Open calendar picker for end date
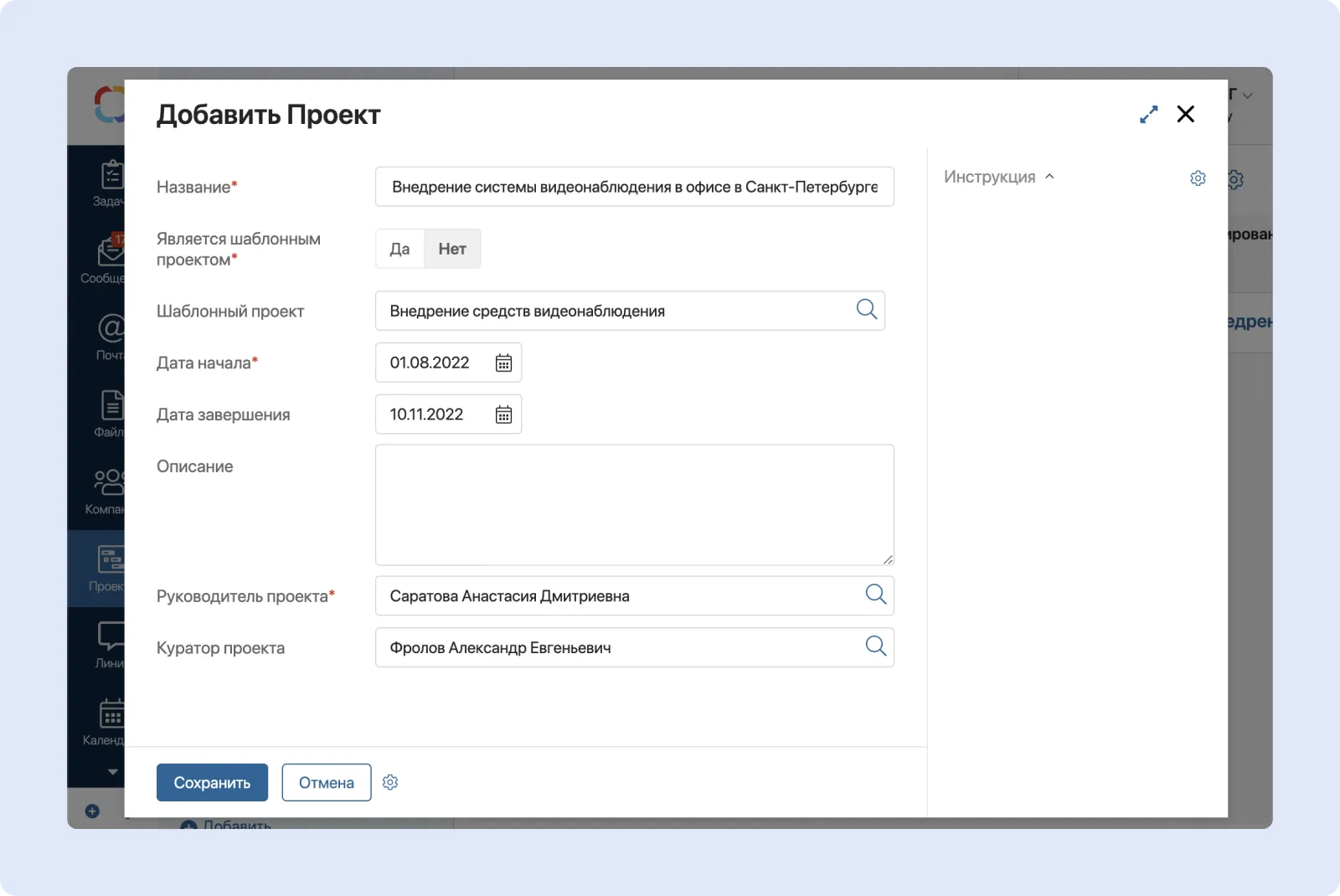This screenshot has height=896, width=1340. (503, 415)
